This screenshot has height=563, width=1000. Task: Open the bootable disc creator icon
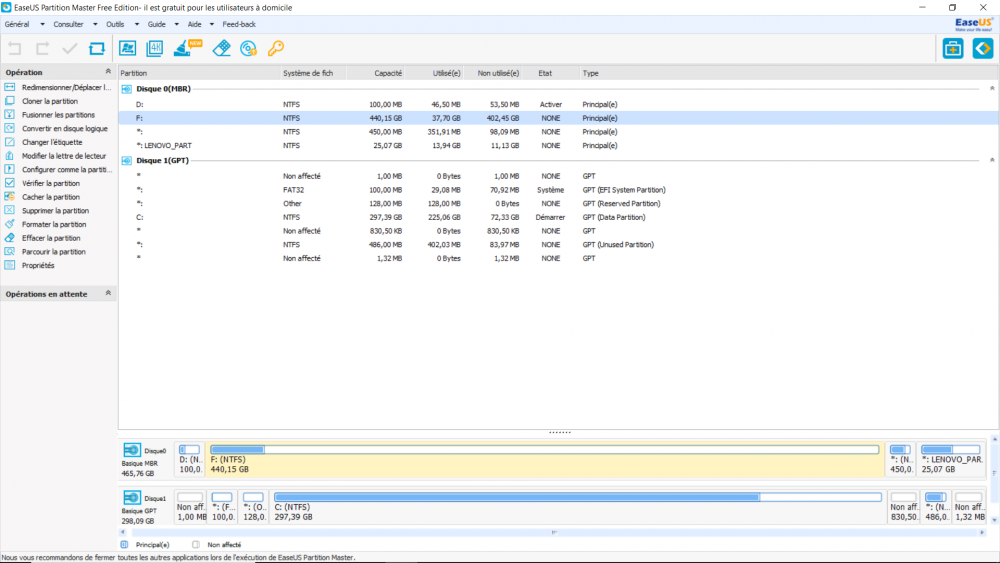click(x=248, y=48)
